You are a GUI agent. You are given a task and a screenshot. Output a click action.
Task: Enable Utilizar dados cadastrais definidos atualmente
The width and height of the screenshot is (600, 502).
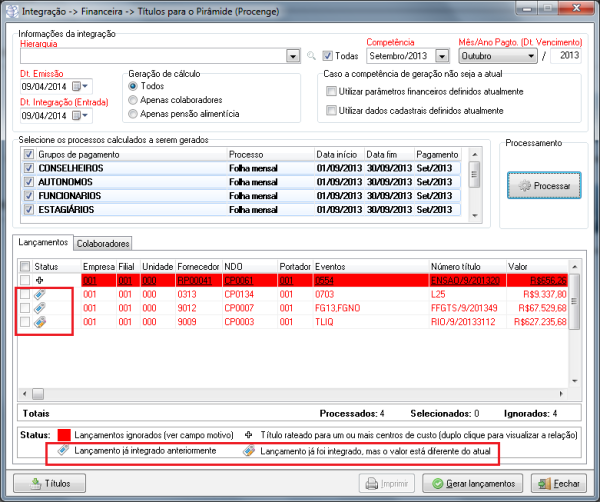coord(332,109)
